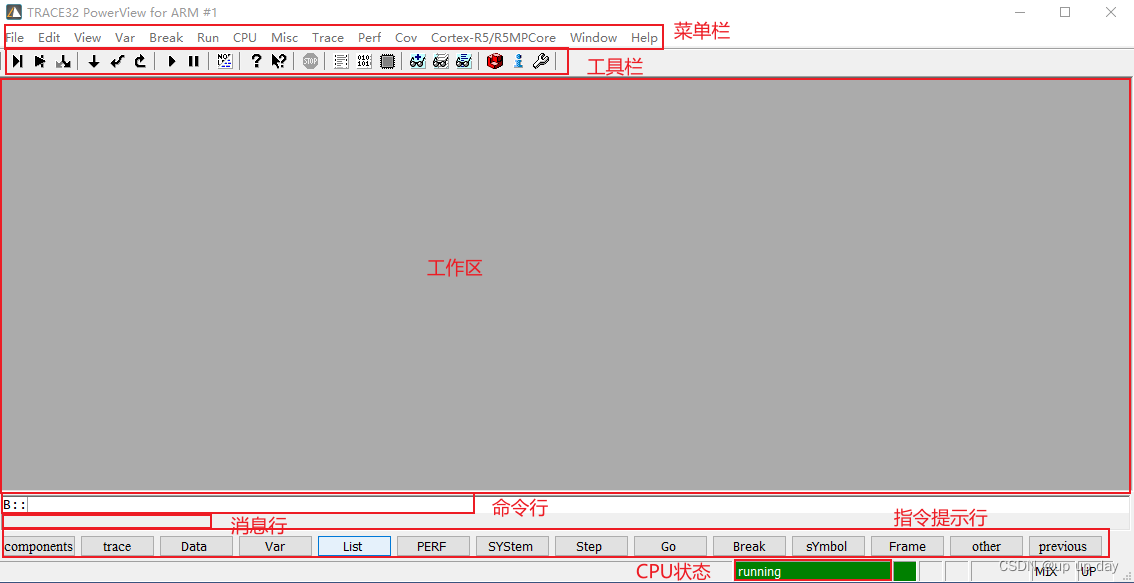
Task: Open help with the question mark icon
Action: 256,61
